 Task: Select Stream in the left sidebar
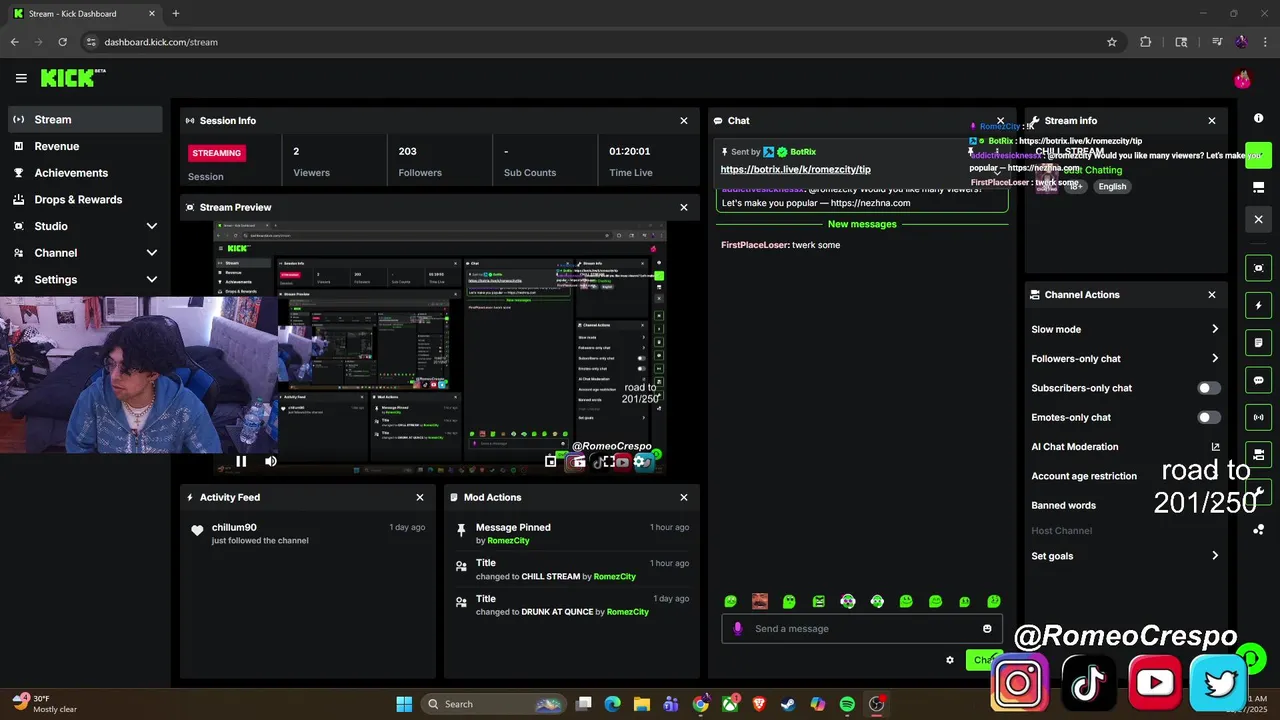(85, 119)
